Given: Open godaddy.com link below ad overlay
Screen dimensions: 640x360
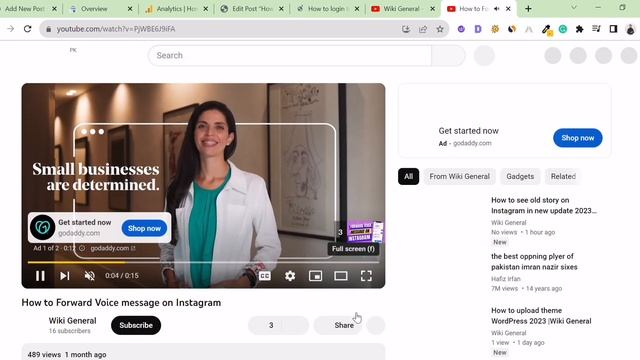Looking at the screenshot, I should (113, 248).
